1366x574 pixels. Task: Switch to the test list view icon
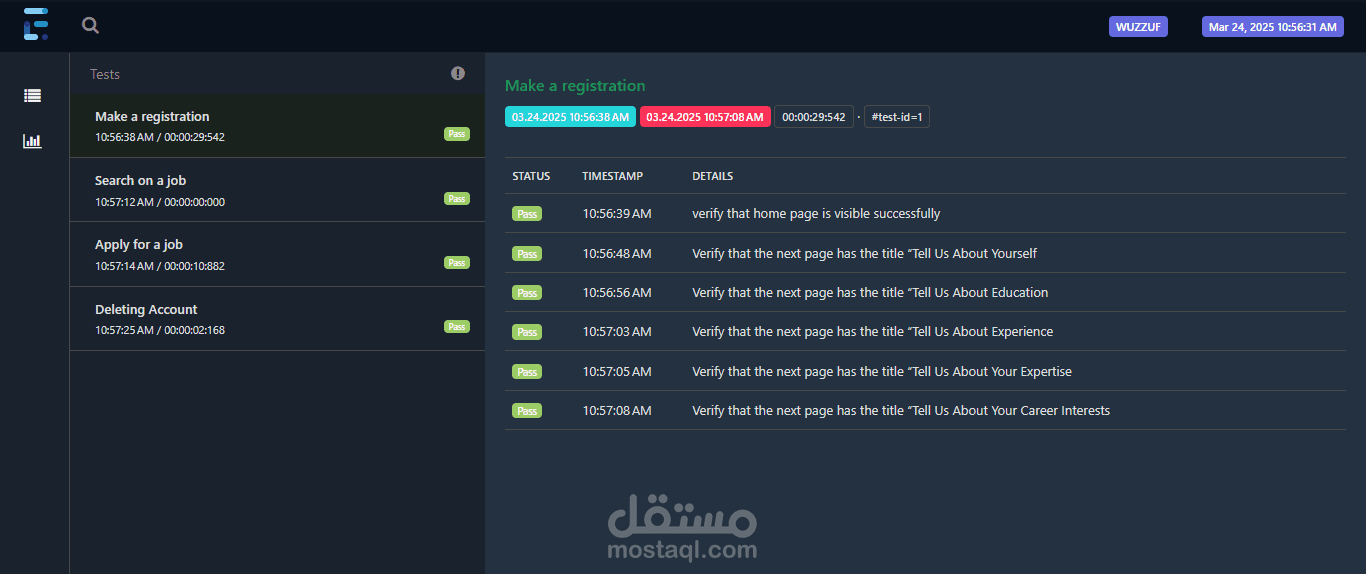pos(33,96)
